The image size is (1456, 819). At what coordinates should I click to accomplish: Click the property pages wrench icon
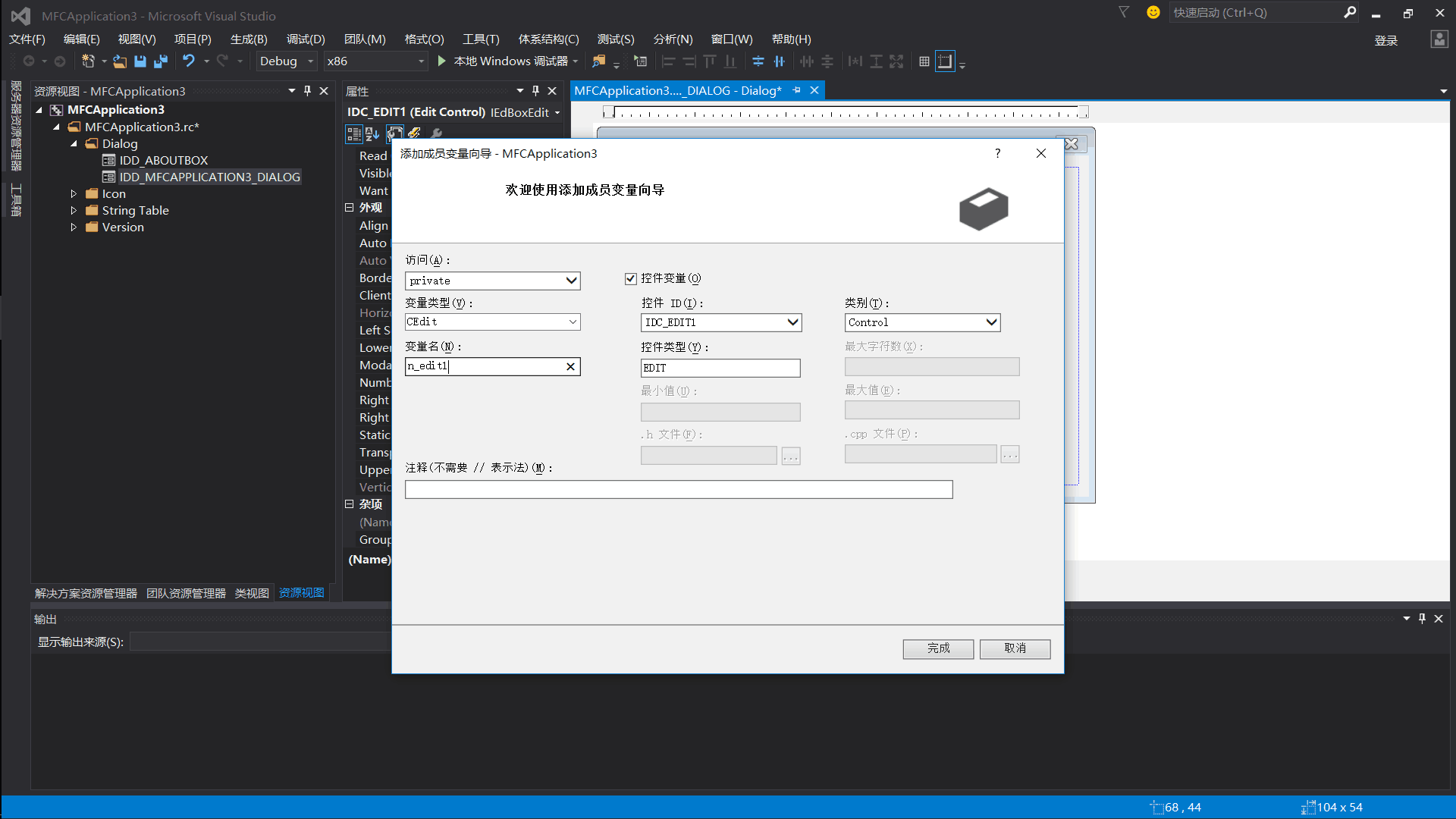[437, 133]
